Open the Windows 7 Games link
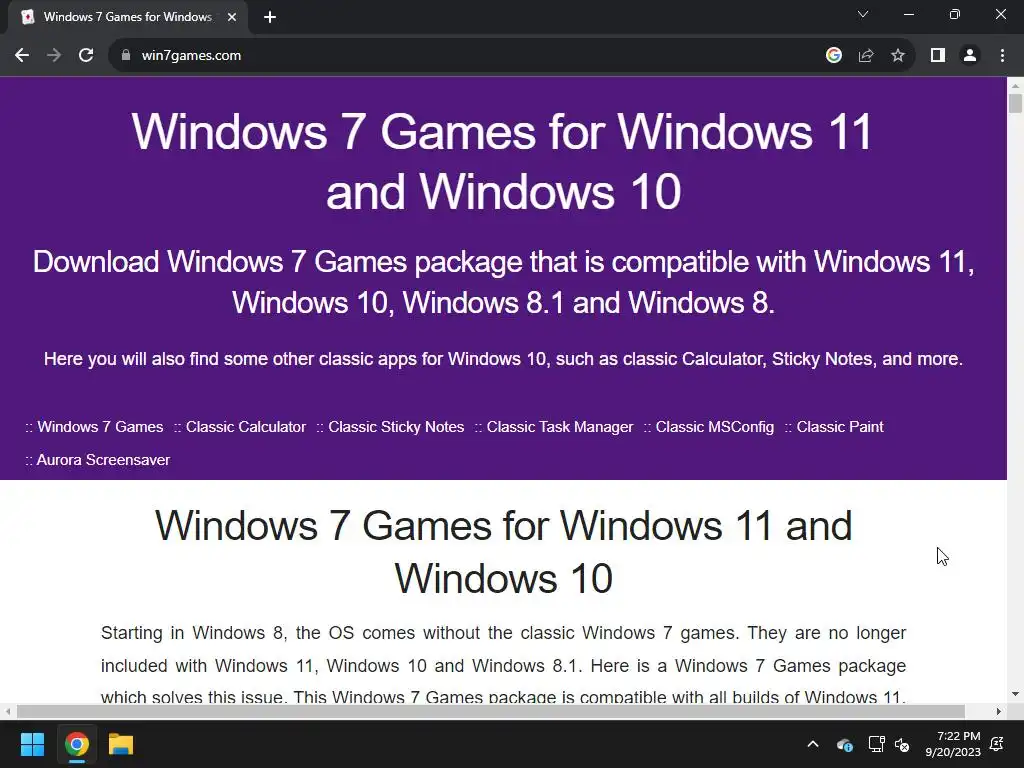This screenshot has height=768, width=1024. pyautogui.click(x=100, y=427)
